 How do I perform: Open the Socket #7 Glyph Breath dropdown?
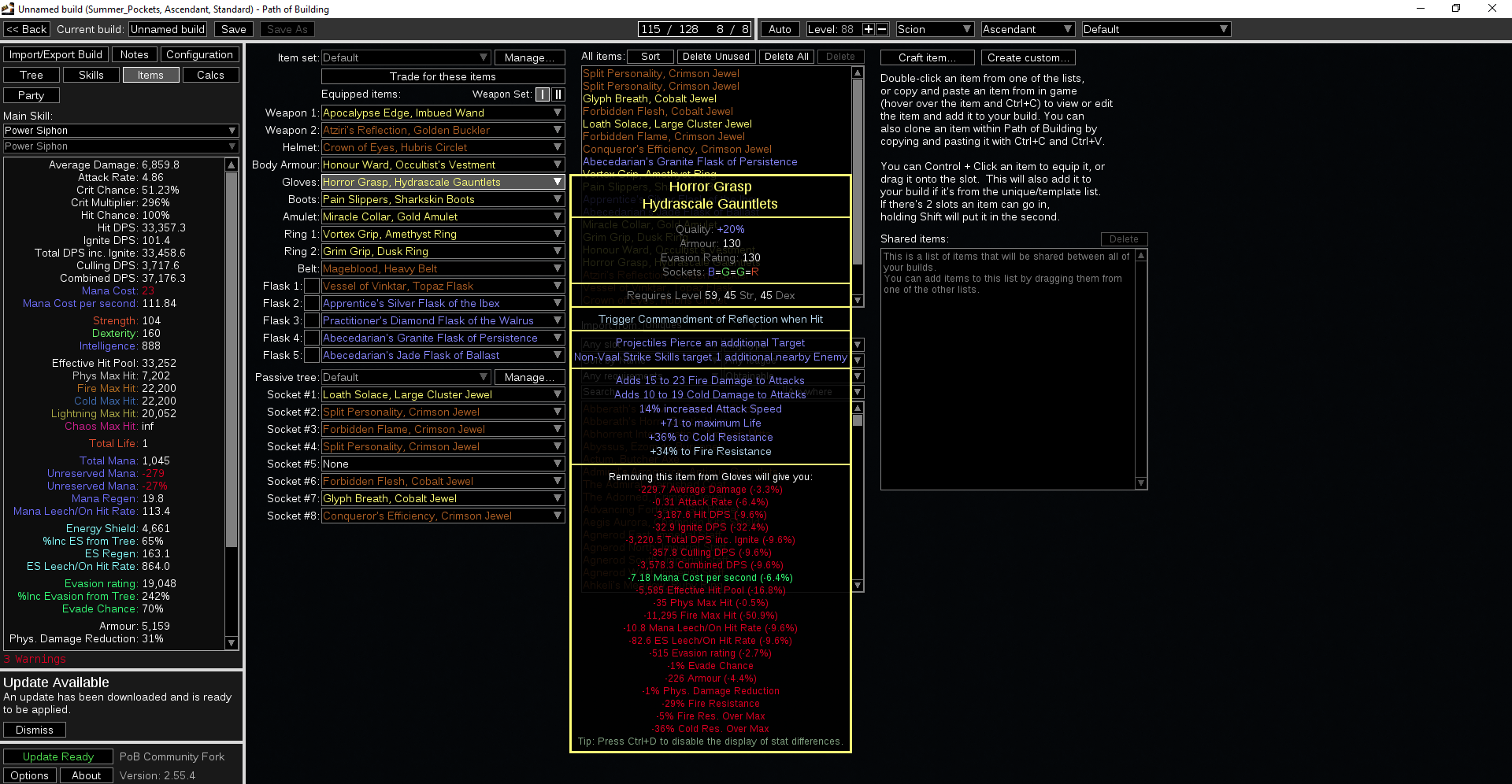443,499
